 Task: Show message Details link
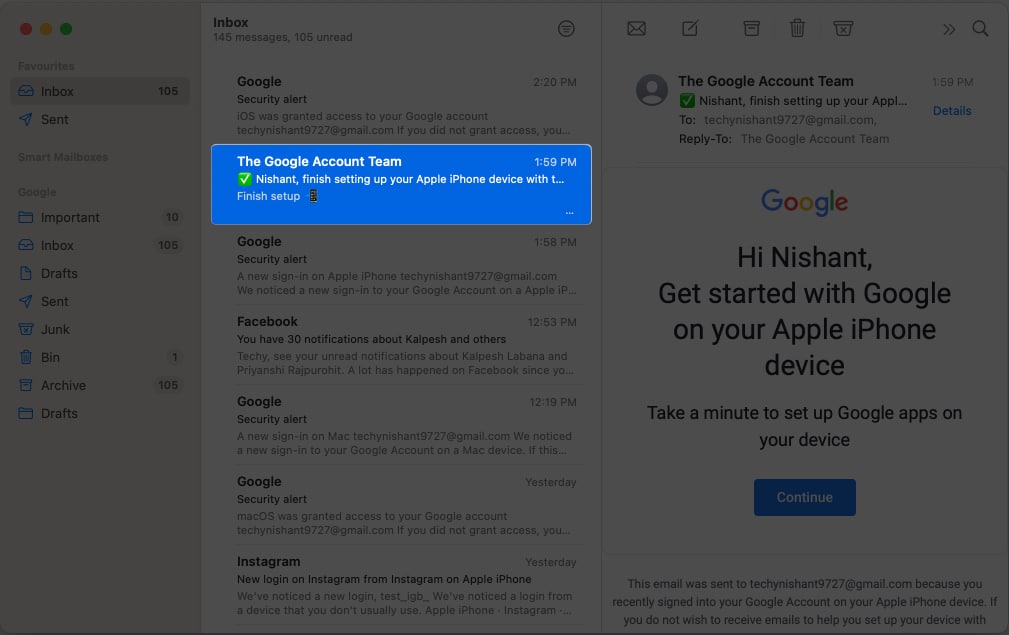click(952, 111)
